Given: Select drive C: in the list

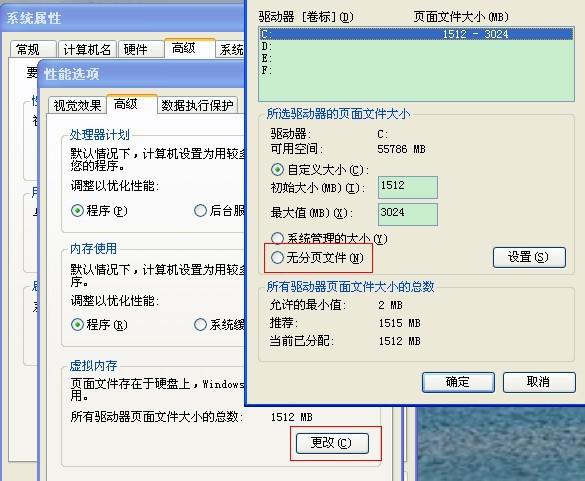Looking at the screenshot, I should [x=416, y=34].
